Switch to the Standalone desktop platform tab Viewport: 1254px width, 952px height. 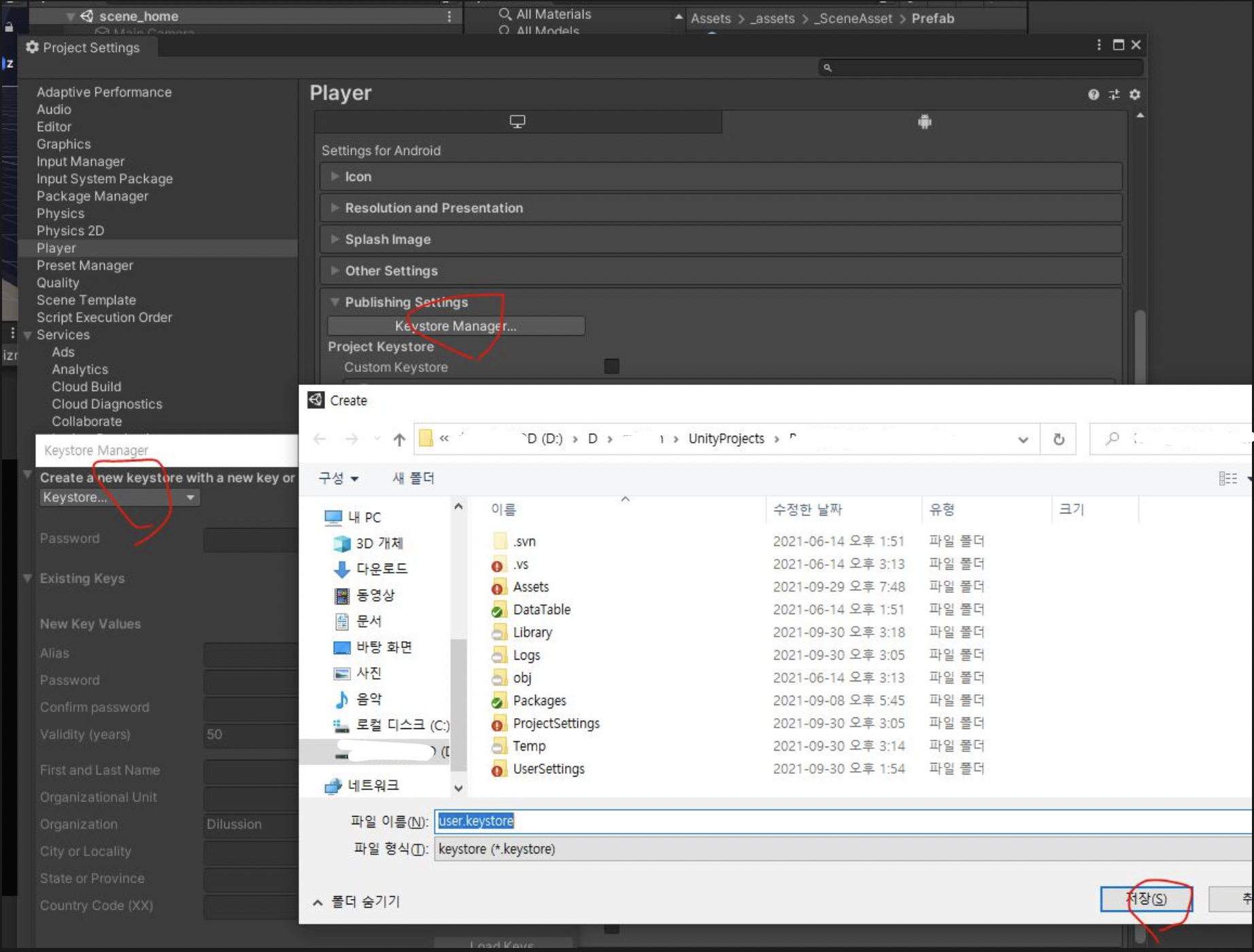click(x=518, y=122)
